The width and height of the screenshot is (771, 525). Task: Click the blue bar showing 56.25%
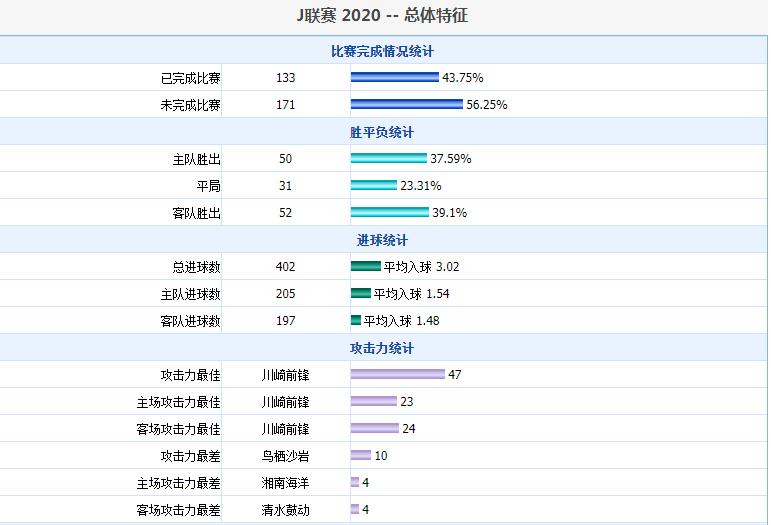click(x=407, y=104)
